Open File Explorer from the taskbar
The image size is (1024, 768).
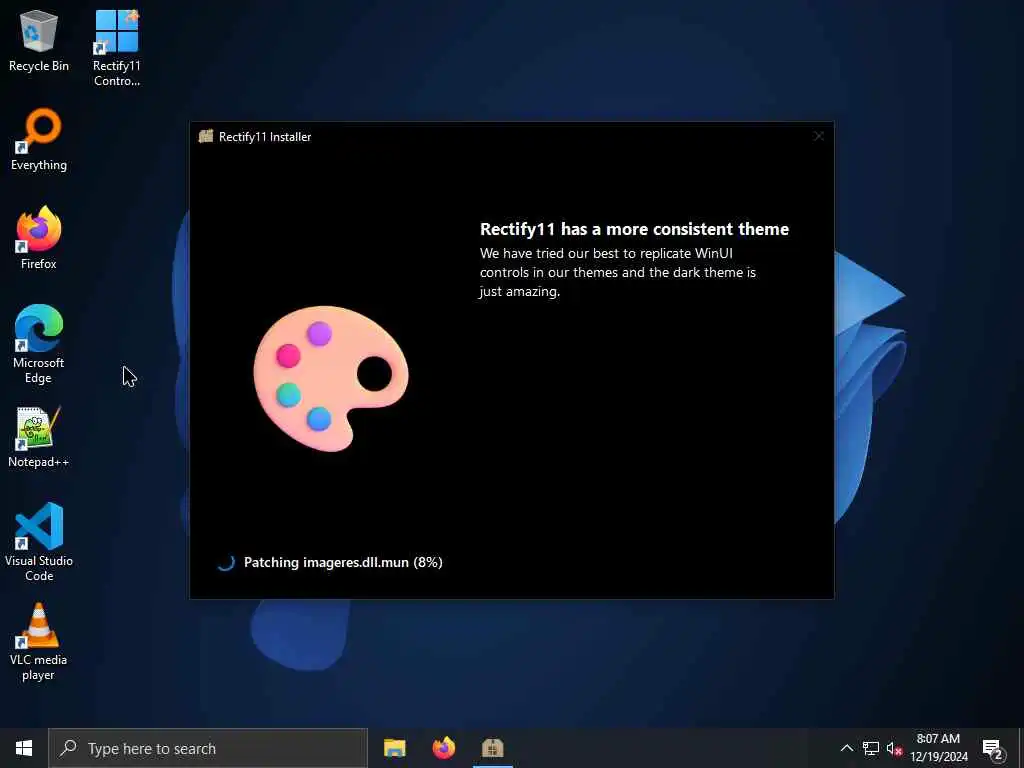coord(394,748)
